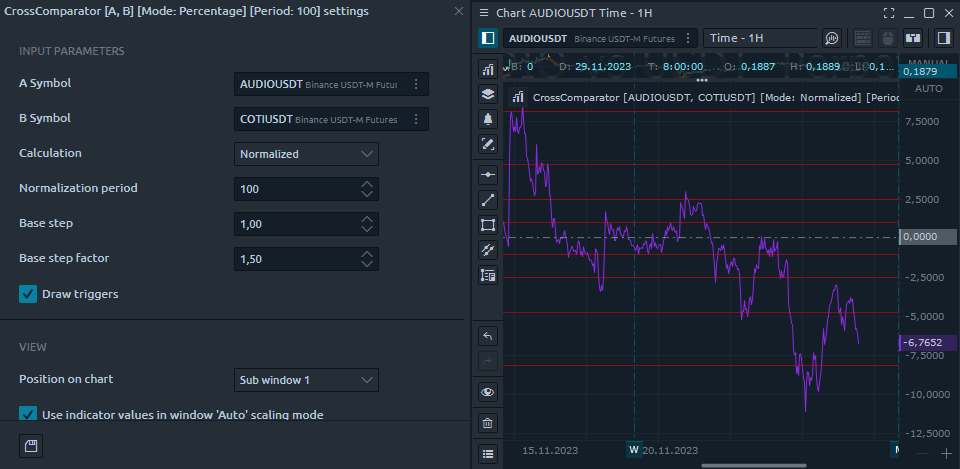
Task: Toggle the left drawing toolbar panel
Action: (x=488, y=38)
